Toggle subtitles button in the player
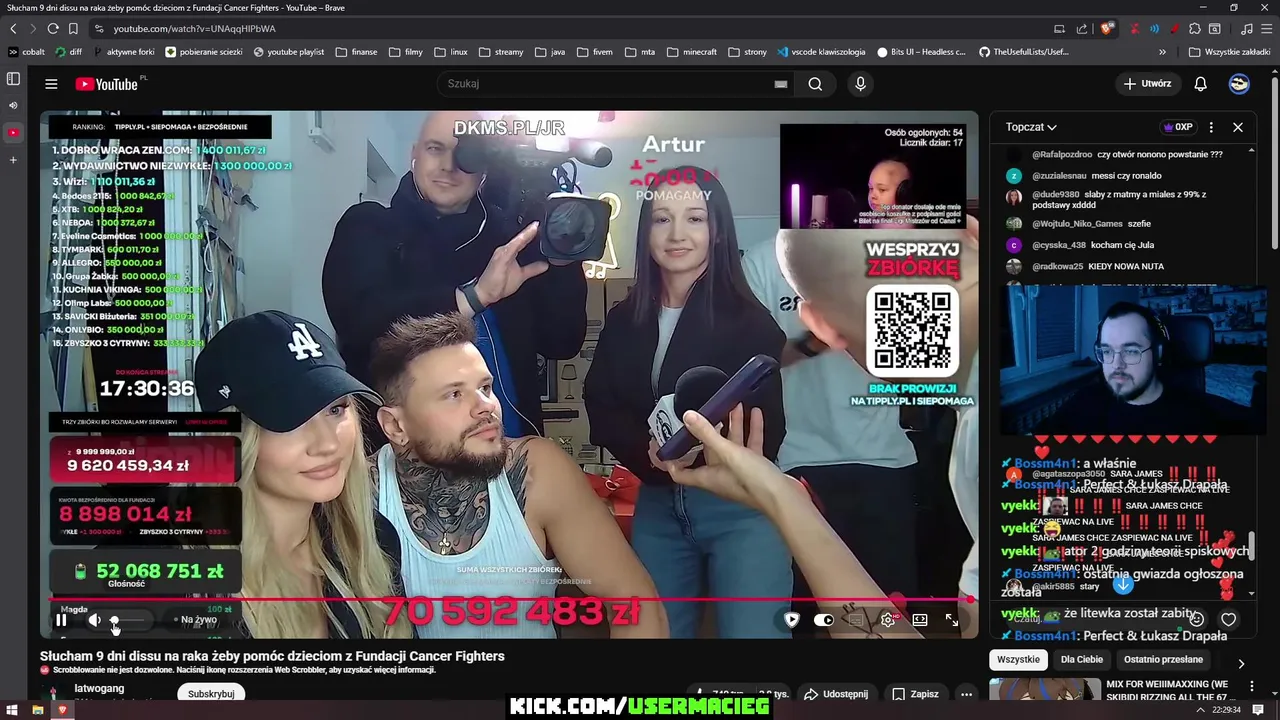The height and width of the screenshot is (720, 1280). [x=856, y=620]
